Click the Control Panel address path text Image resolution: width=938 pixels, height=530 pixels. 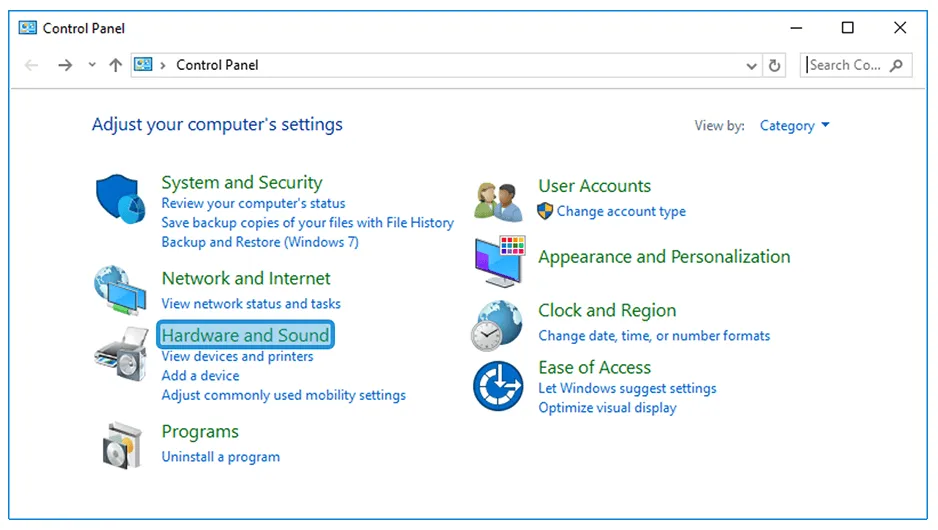coord(217,65)
